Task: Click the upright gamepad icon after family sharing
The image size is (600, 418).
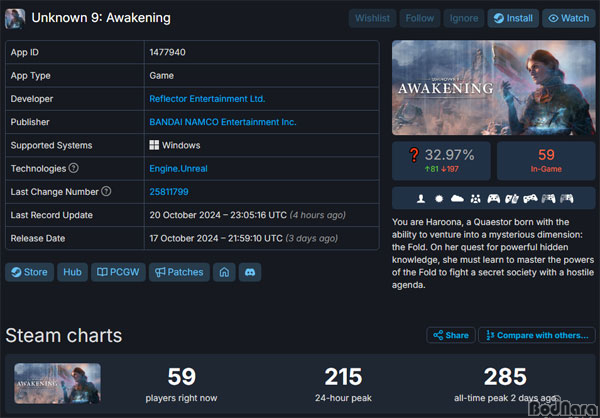Action: 494,199
